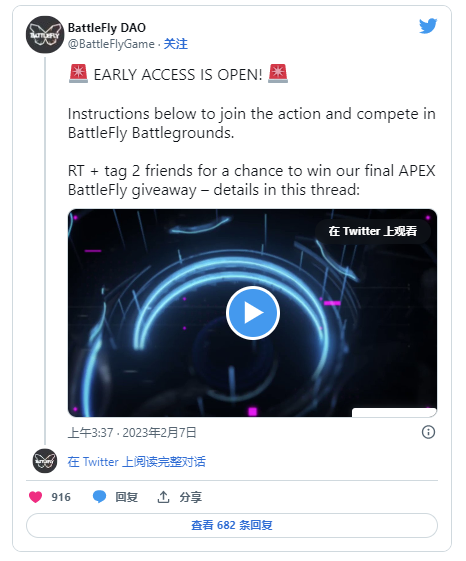Open the small BattleFly avatar in thread

[x=45, y=461]
